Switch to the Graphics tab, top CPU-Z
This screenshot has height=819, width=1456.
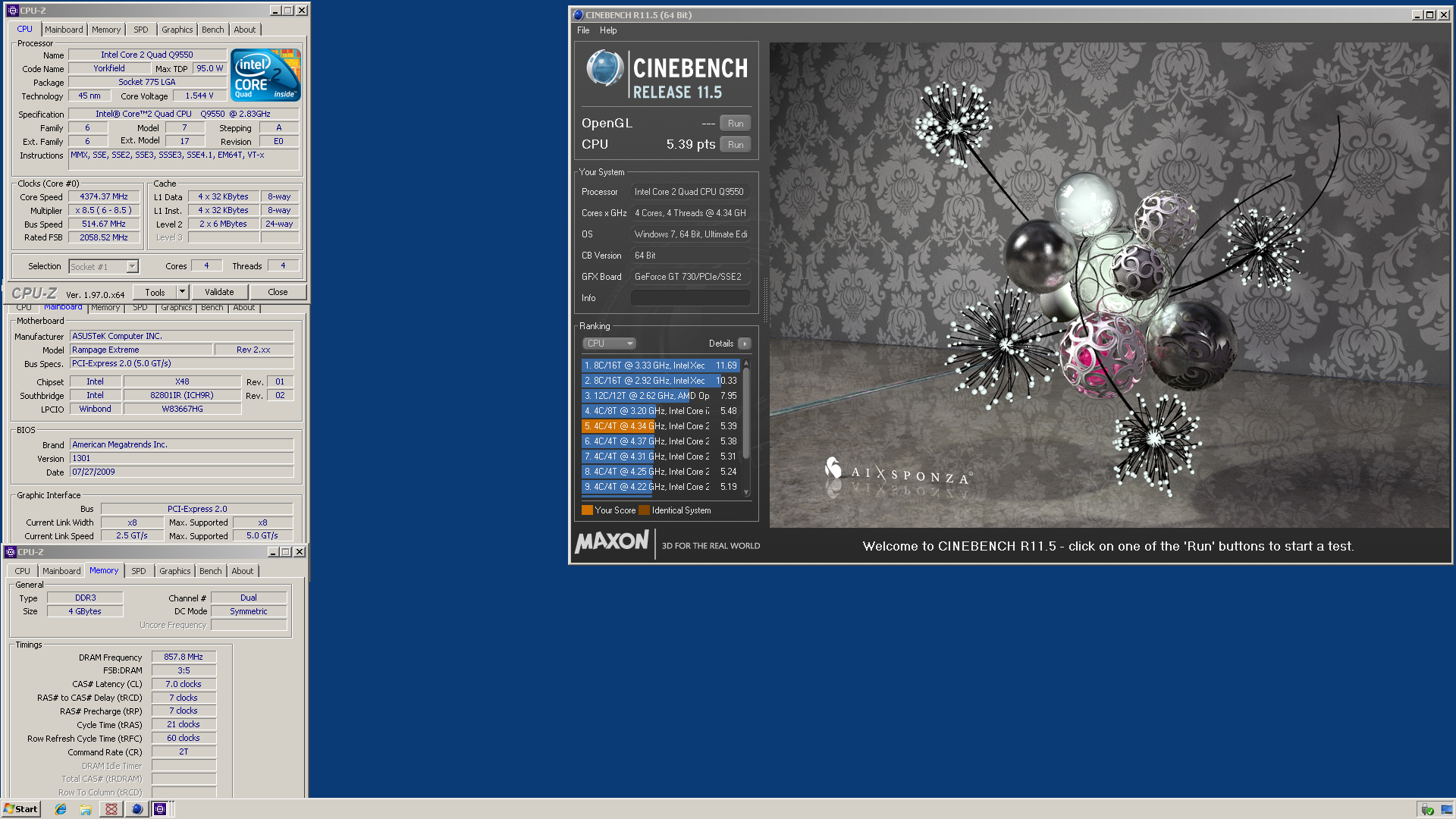pos(177,30)
